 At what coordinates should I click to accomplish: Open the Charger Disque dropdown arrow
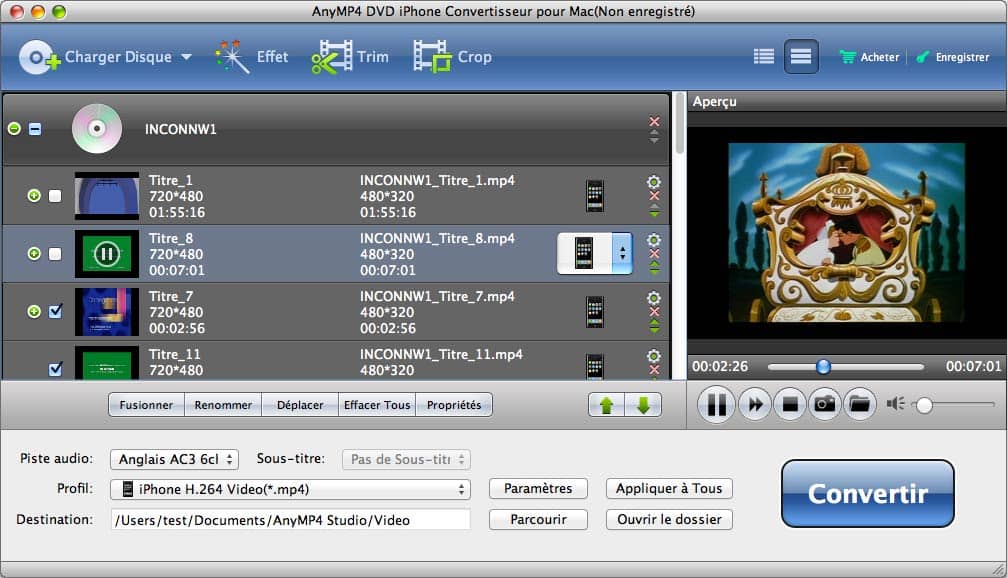(186, 57)
